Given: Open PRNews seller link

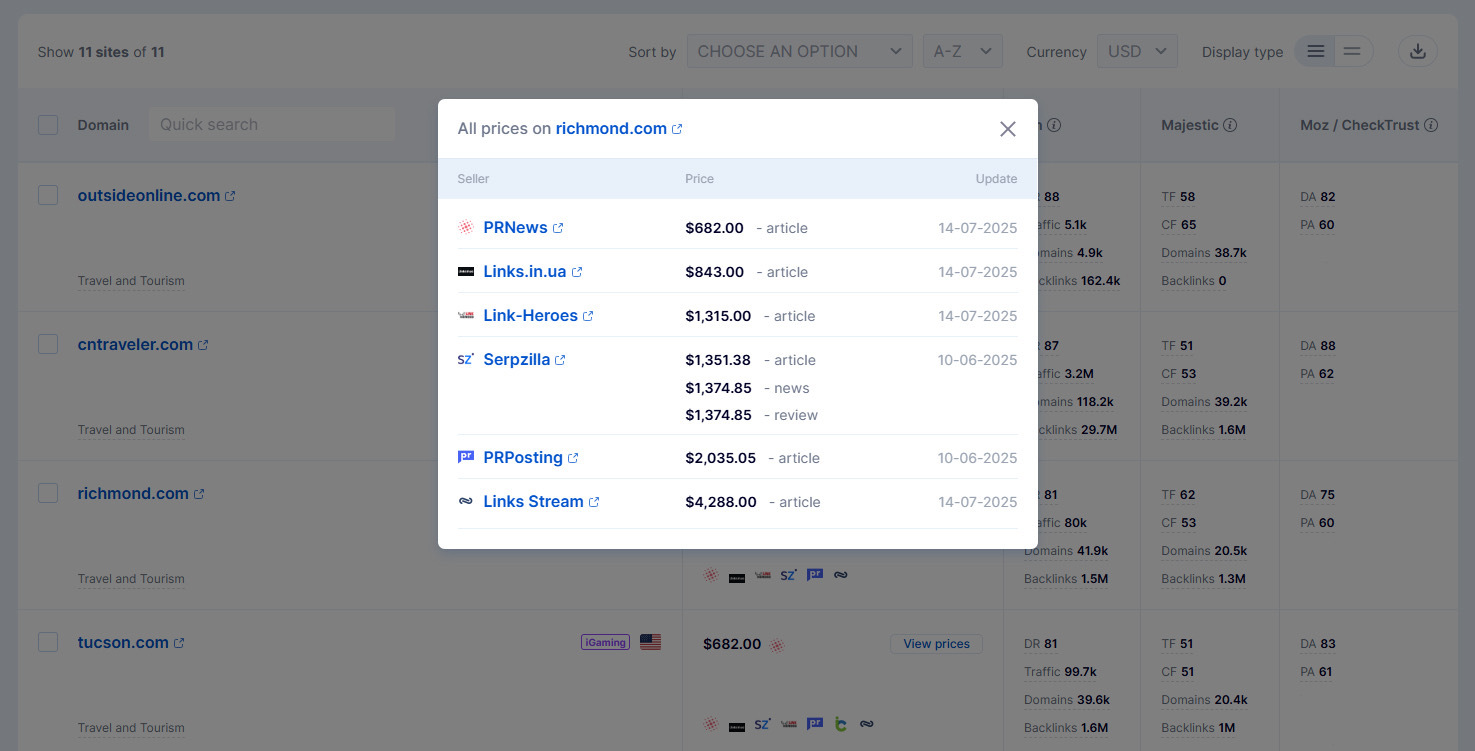Looking at the screenshot, I should coord(515,228).
